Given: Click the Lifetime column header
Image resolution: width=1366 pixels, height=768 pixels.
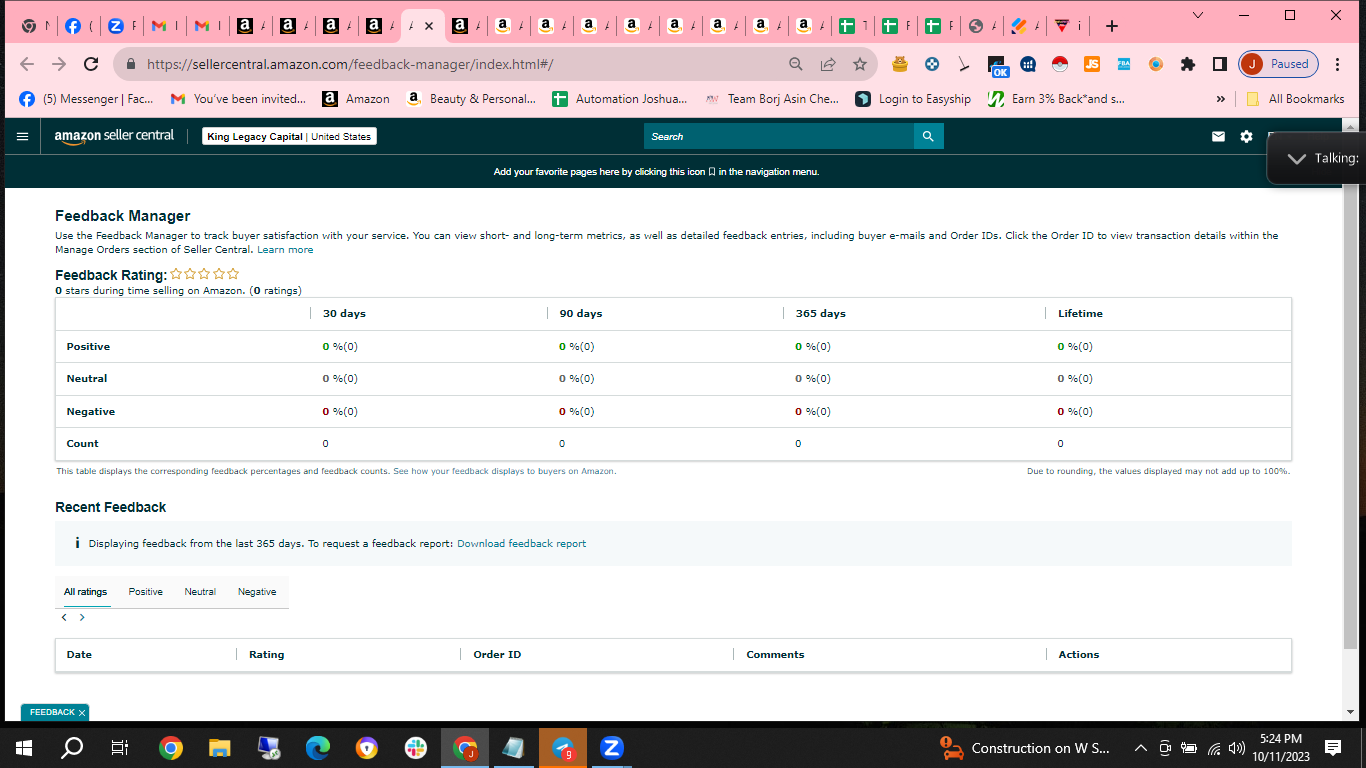Looking at the screenshot, I should tap(1080, 314).
